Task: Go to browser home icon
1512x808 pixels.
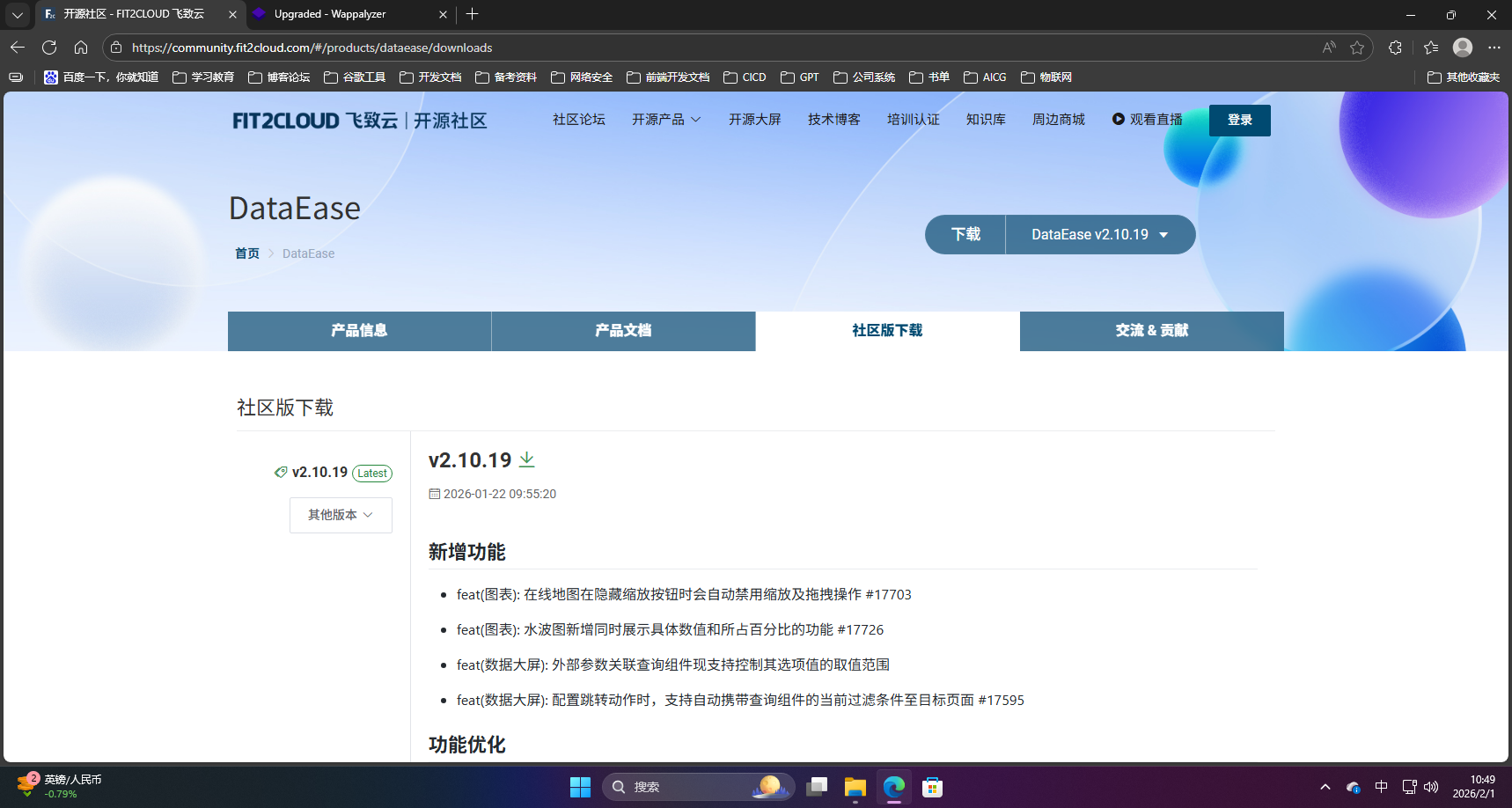Action: (x=81, y=48)
